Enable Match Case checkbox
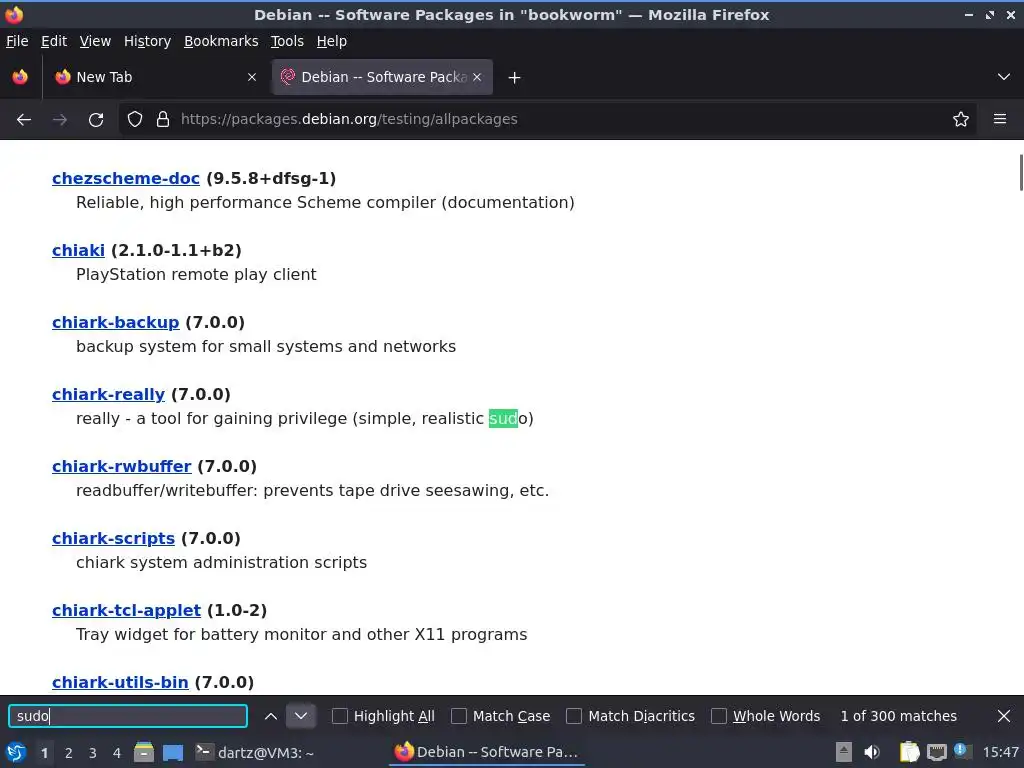The image size is (1024, 768). click(459, 716)
